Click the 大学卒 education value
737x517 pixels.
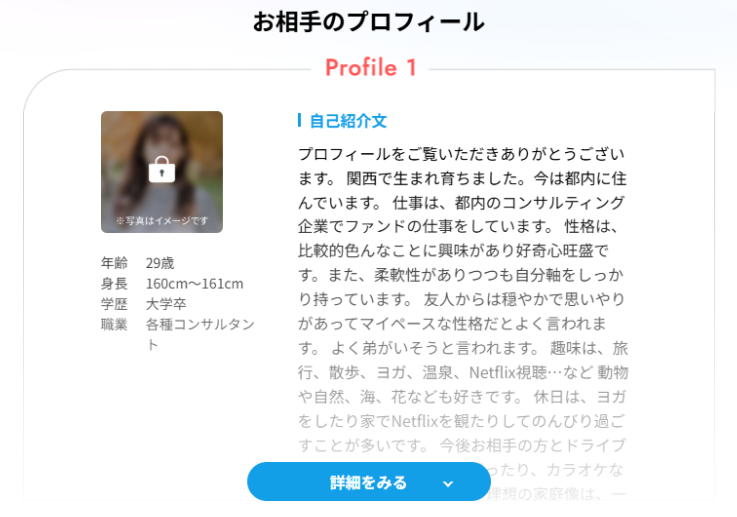166,304
